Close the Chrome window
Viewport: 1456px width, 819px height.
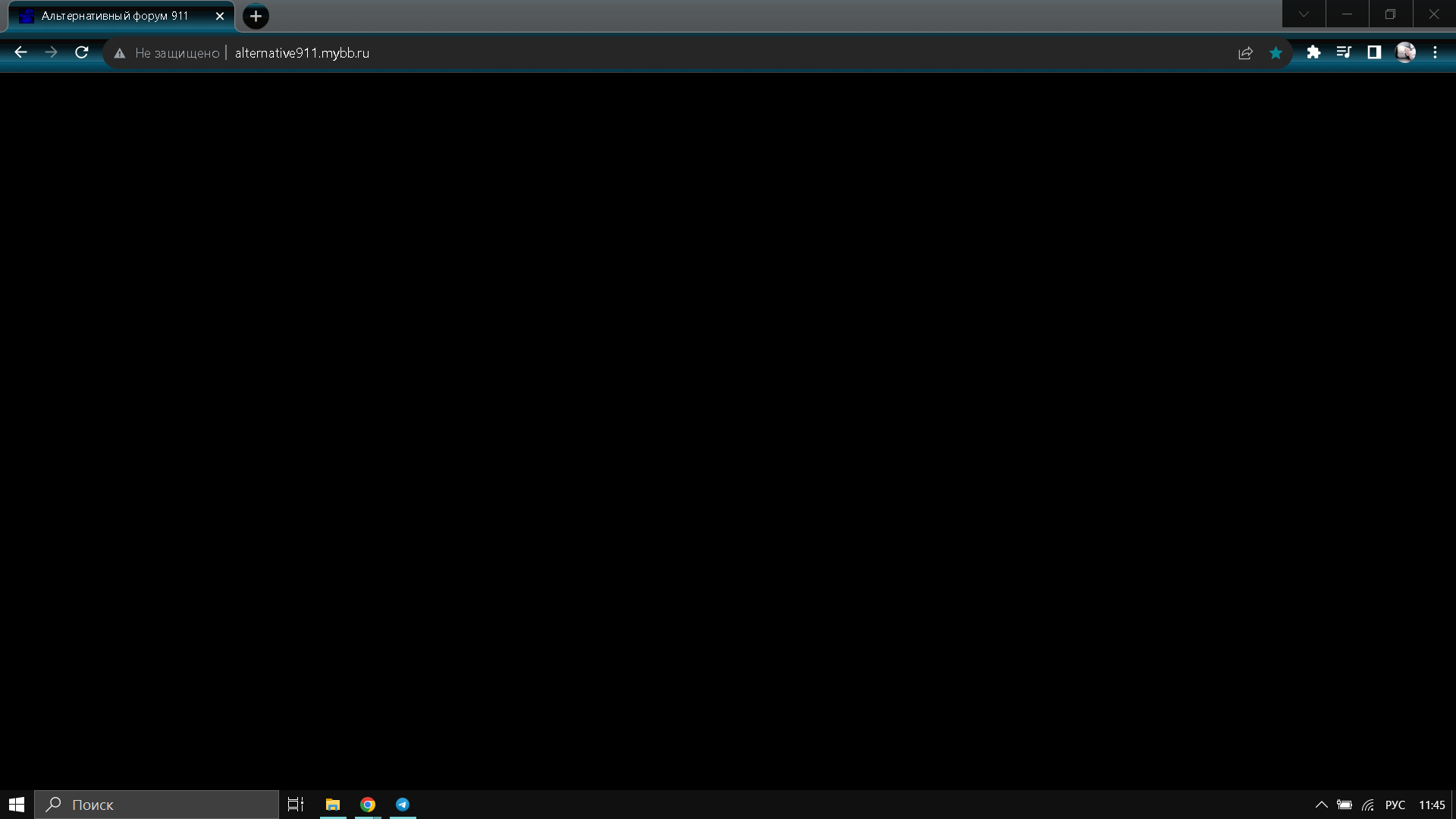click(1434, 14)
